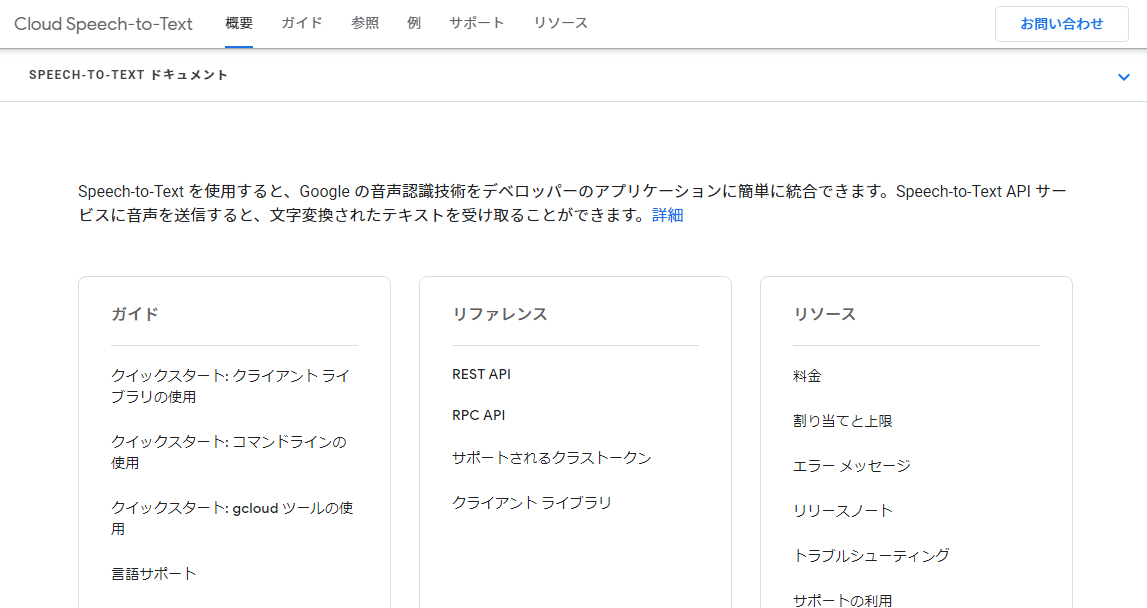Screen dimensions: 1147x608
Task: Open the クライアント ライブラリ reference link
Action: point(532,503)
